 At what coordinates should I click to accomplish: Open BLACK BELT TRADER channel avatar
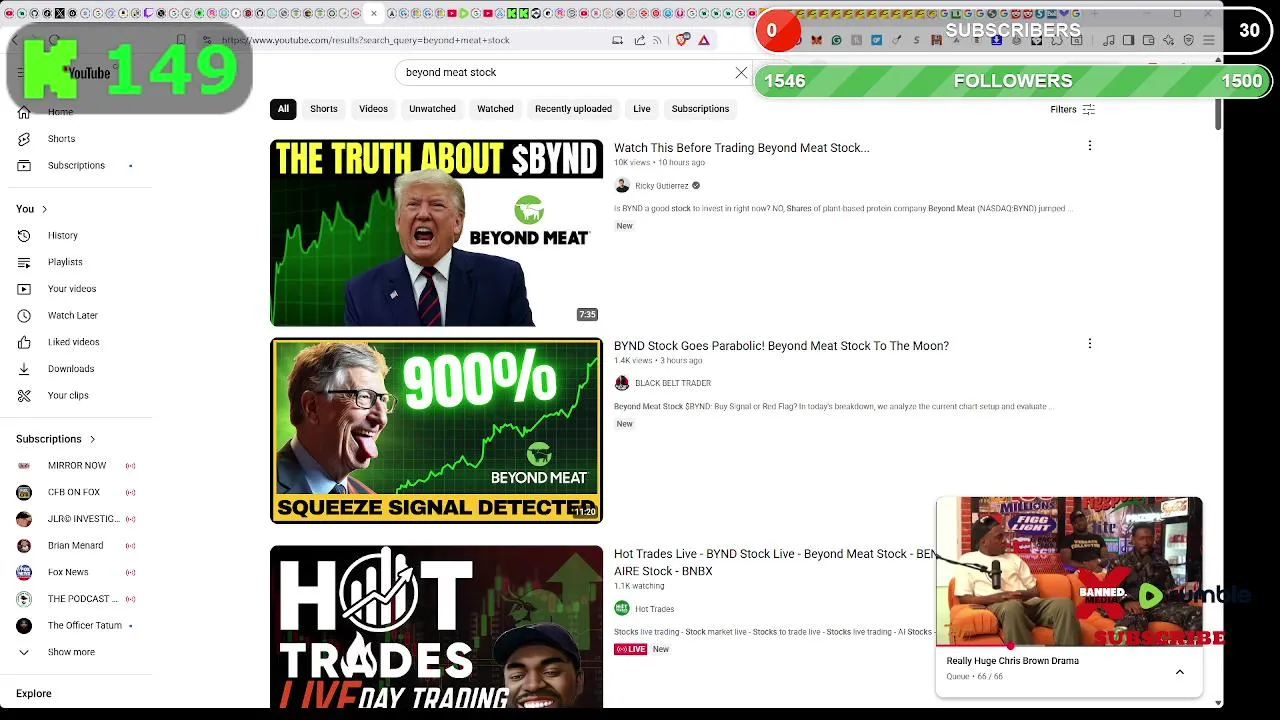pyautogui.click(x=622, y=383)
